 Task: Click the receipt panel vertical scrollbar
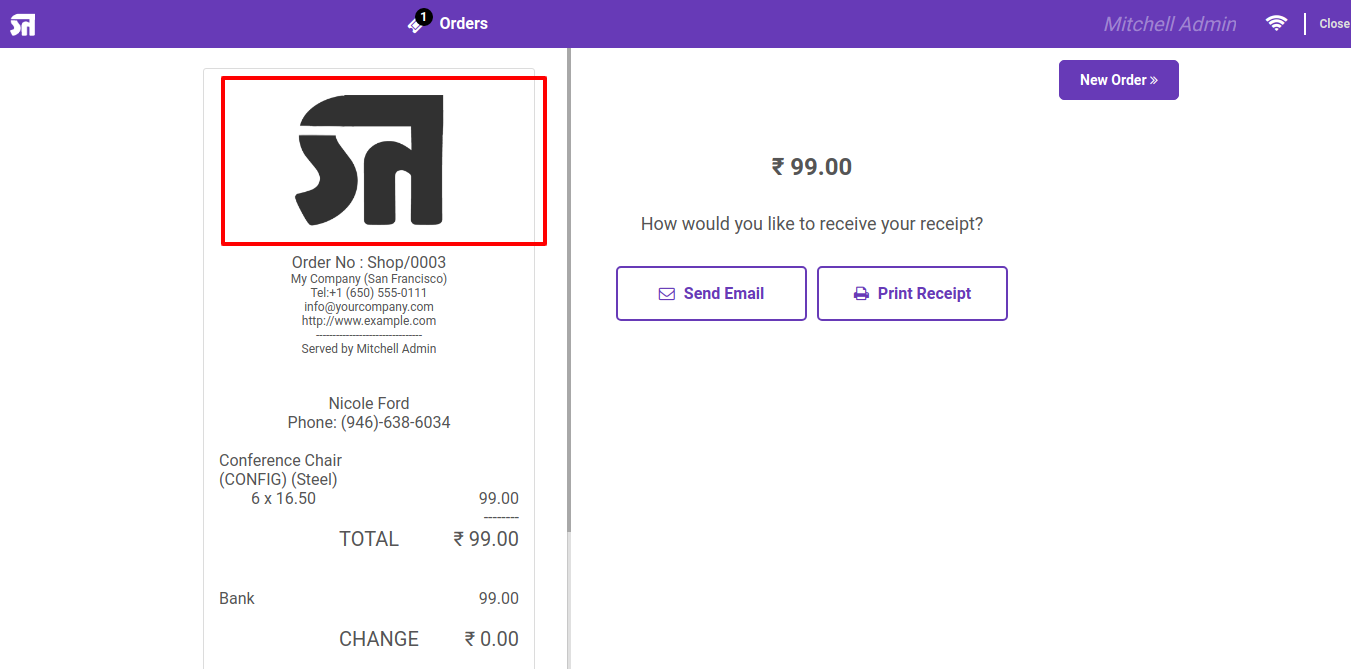(x=569, y=290)
